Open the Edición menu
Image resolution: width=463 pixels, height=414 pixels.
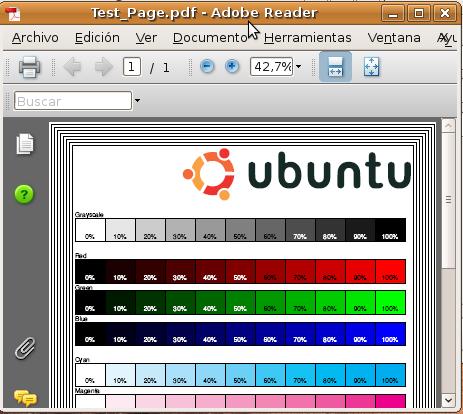coord(97,38)
